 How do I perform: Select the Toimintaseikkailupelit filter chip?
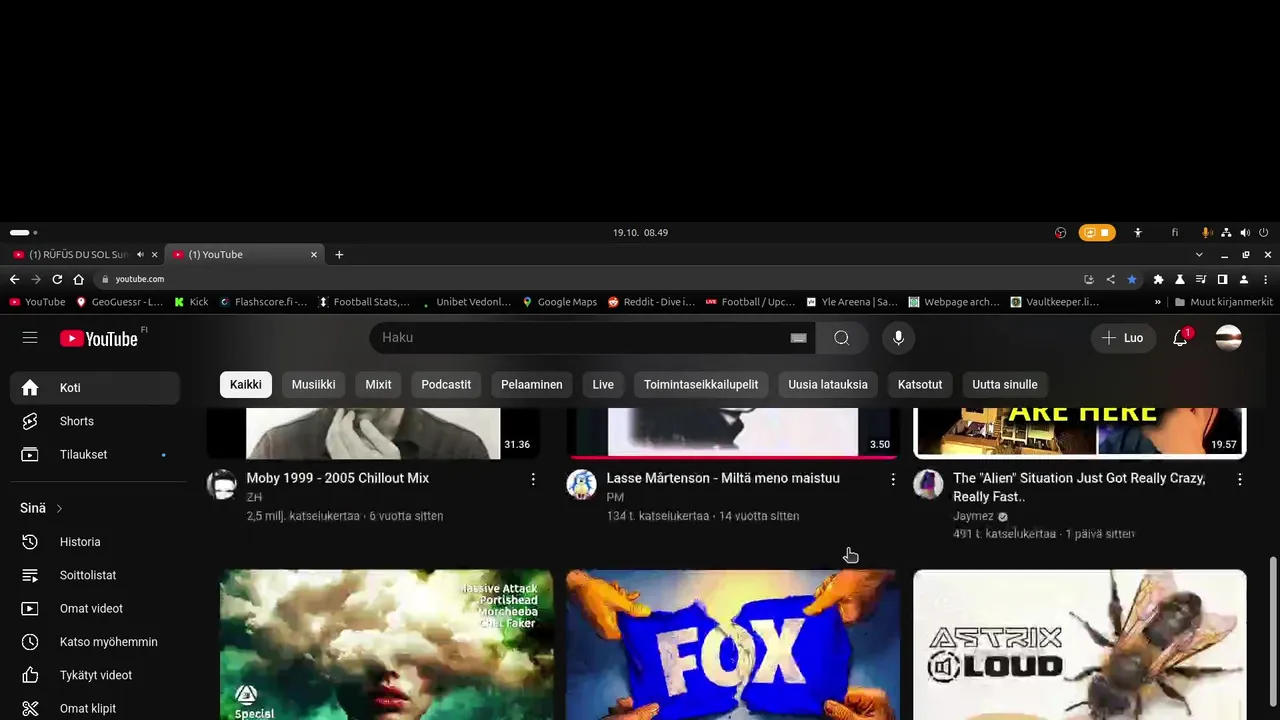[701, 384]
